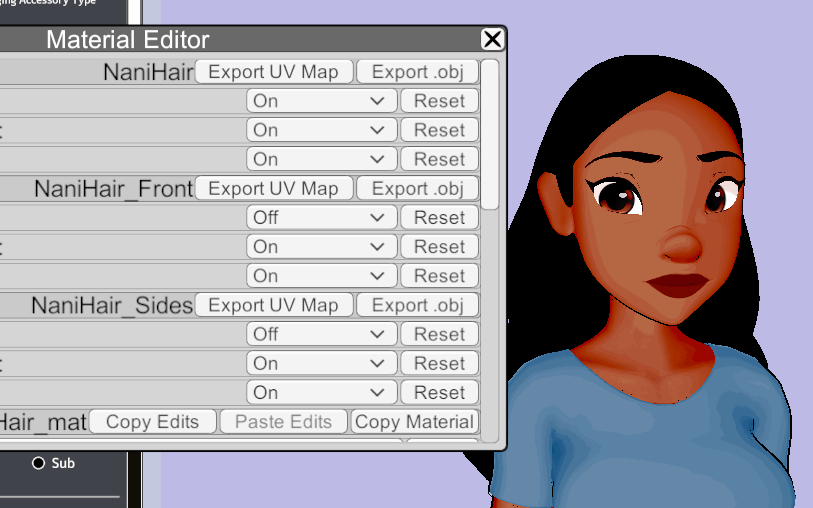The height and width of the screenshot is (508, 813).
Task: Reset second setting under NaniHair_Sides
Action: tap(439, 363)
